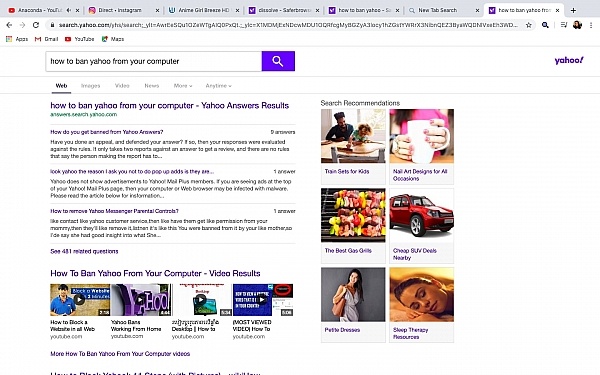Open YouTube bookmark in bookmarks bar

coord(80,39)
